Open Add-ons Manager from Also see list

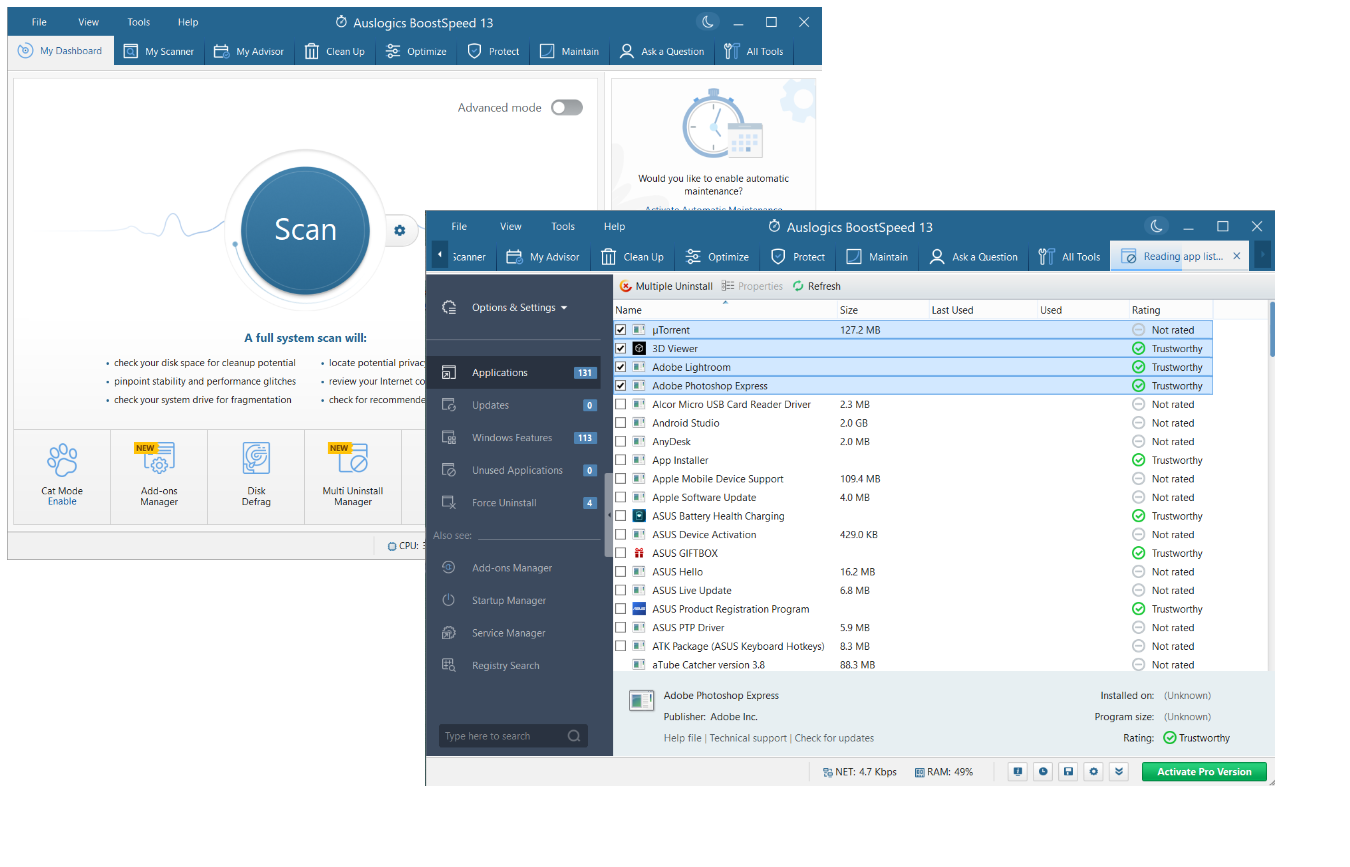[x=512, y=568]
